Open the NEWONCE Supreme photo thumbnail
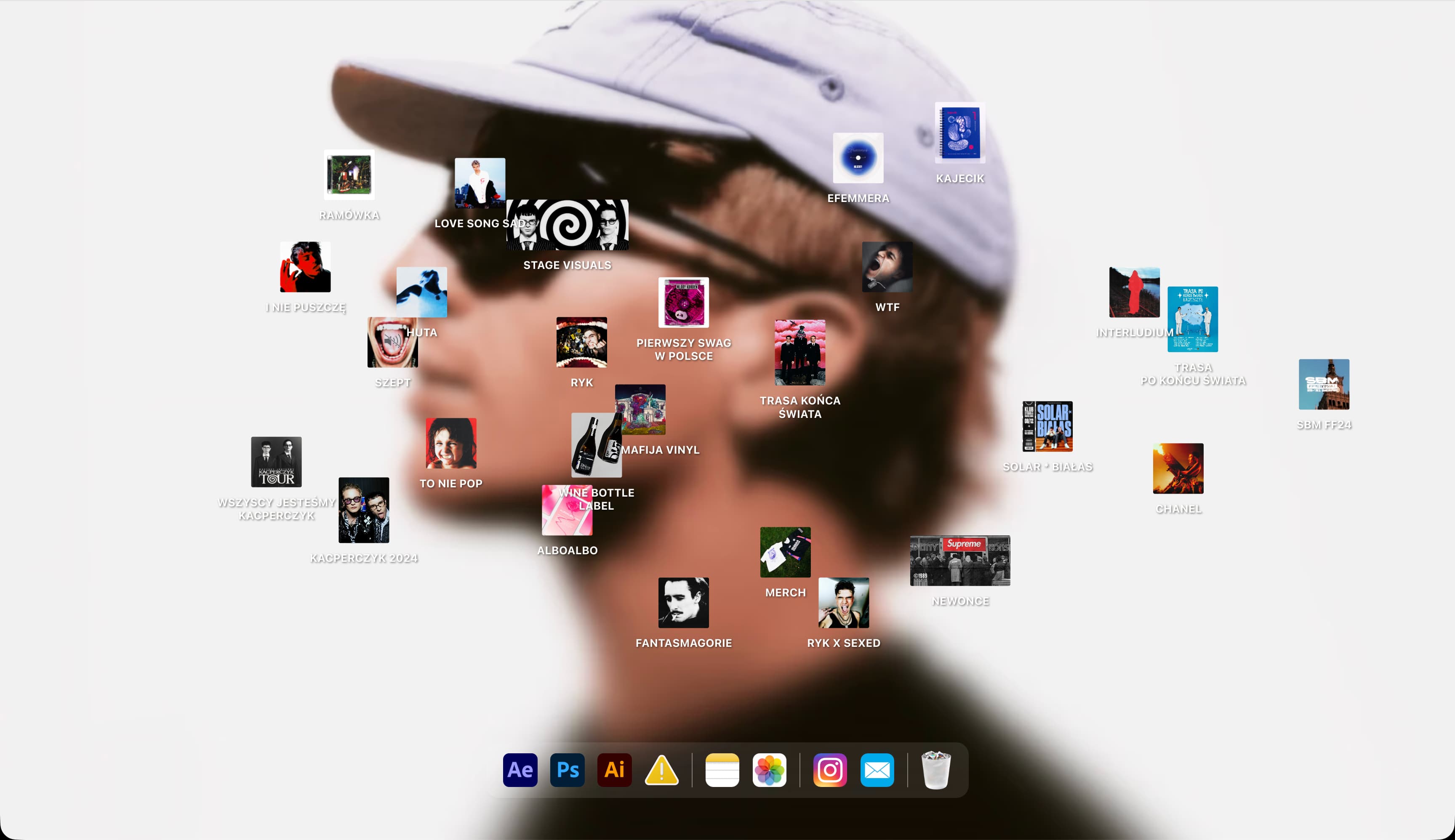 click(x=960, y=561)
